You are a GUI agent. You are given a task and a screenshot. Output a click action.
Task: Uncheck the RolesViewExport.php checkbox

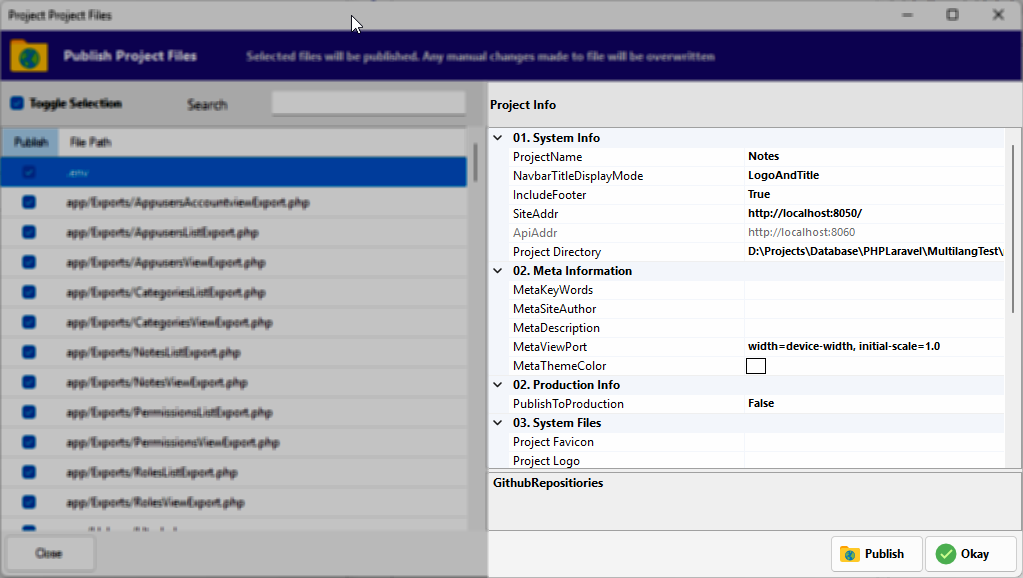(x=29, y=502)
